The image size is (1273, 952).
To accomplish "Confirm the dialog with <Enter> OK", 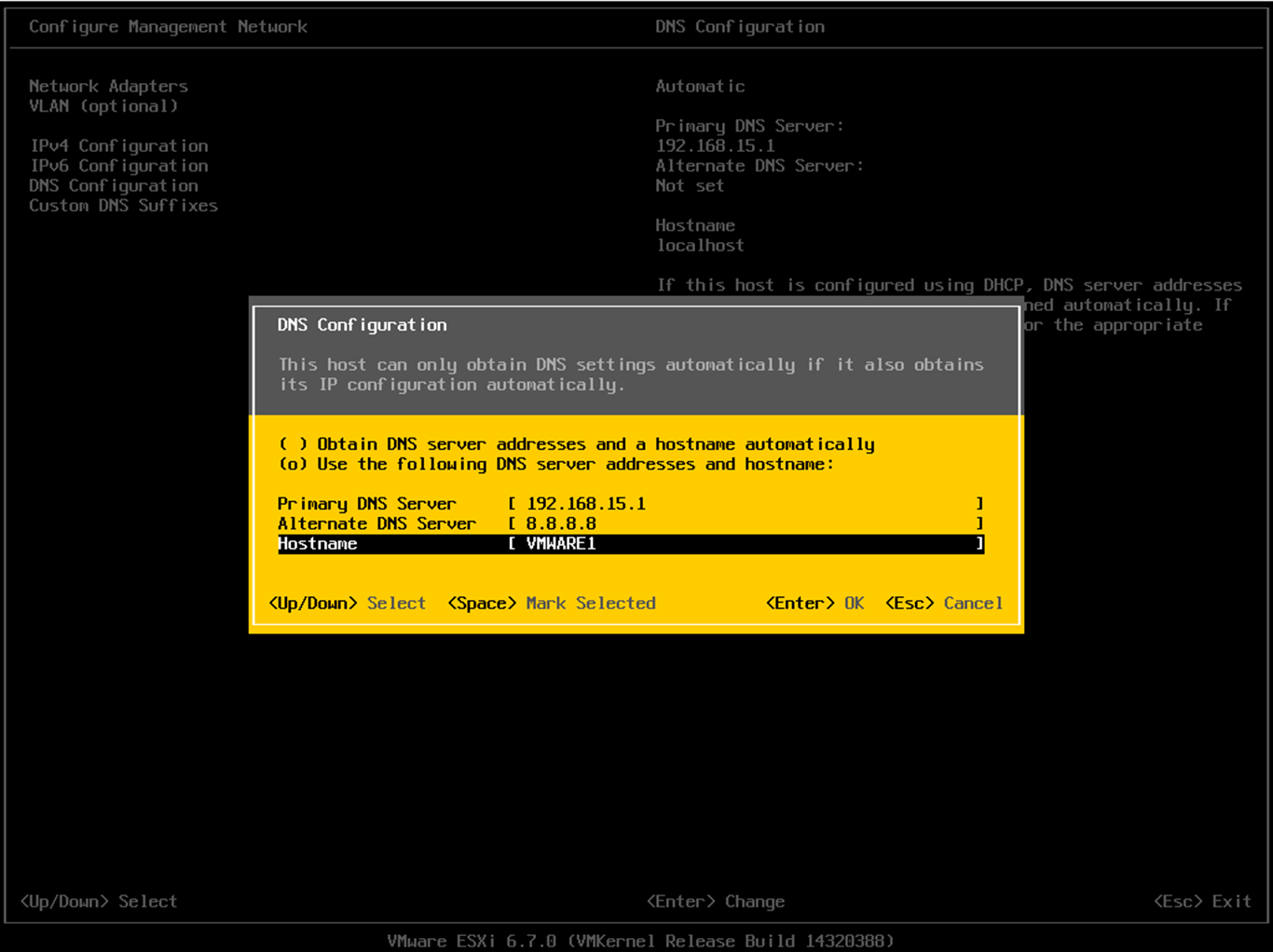I will coord(815,604).
